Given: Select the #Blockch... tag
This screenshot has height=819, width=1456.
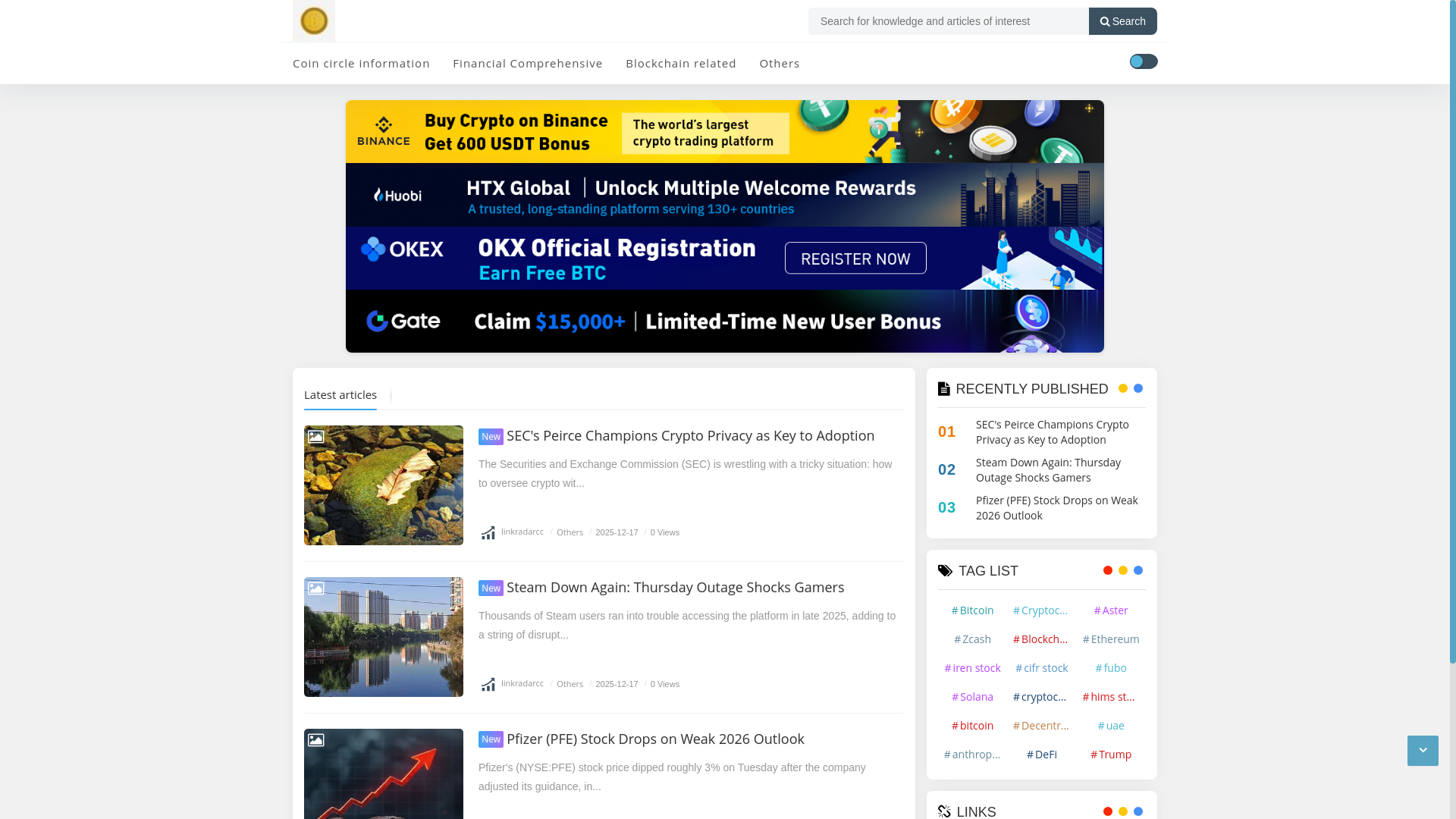Looking at the screenshot, I should point(1040,639).
